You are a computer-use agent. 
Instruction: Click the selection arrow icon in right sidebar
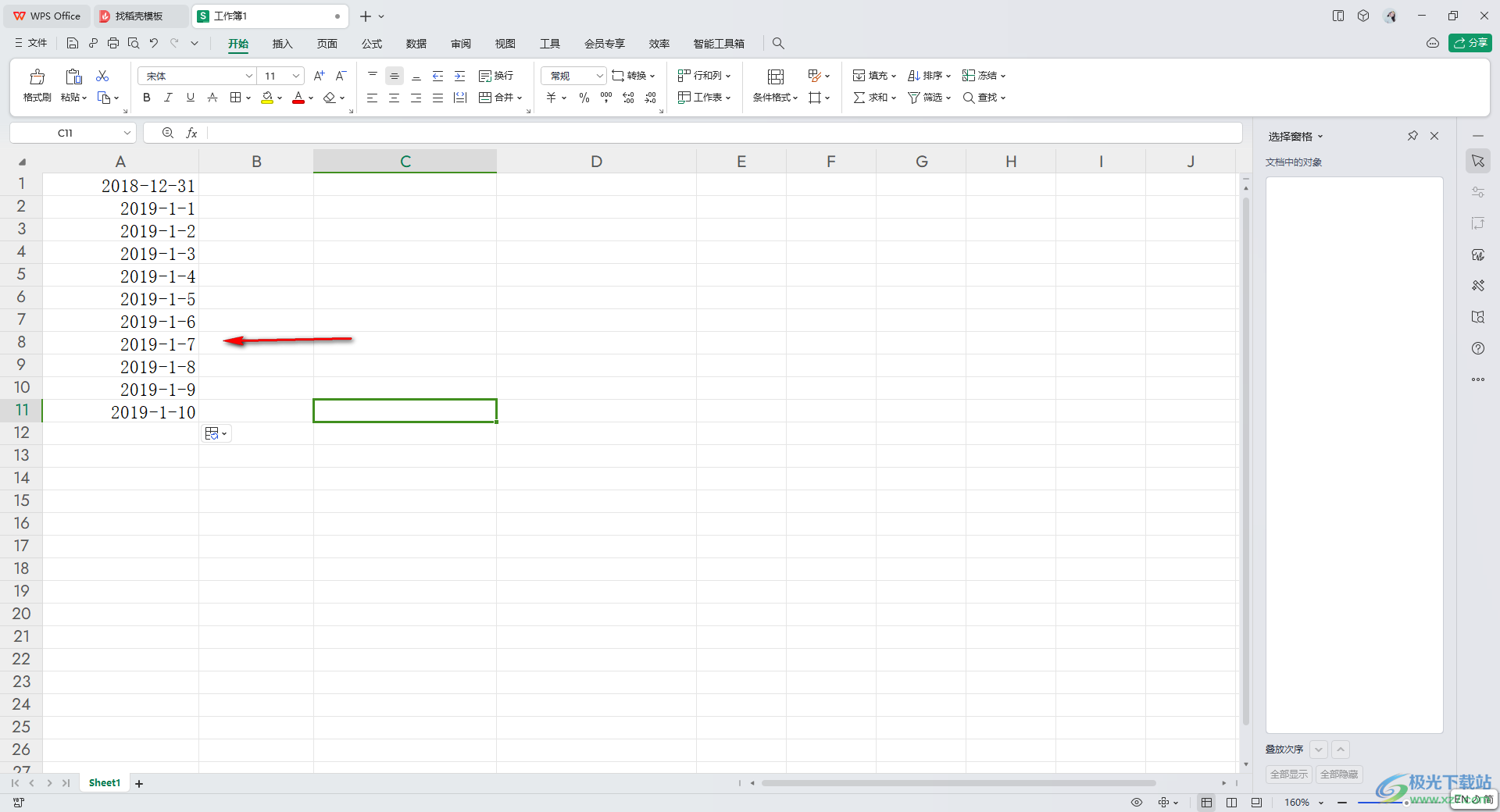click(x=1478, y=161)
